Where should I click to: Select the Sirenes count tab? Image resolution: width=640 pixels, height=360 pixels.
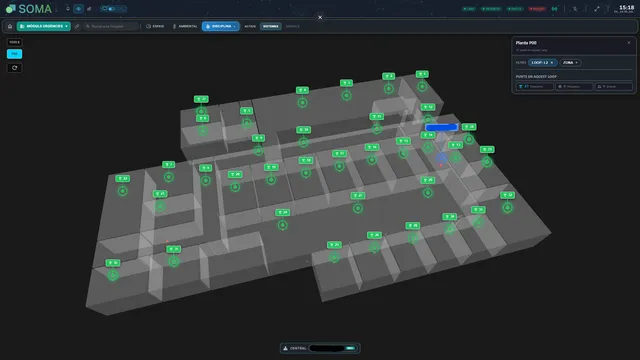613,87
